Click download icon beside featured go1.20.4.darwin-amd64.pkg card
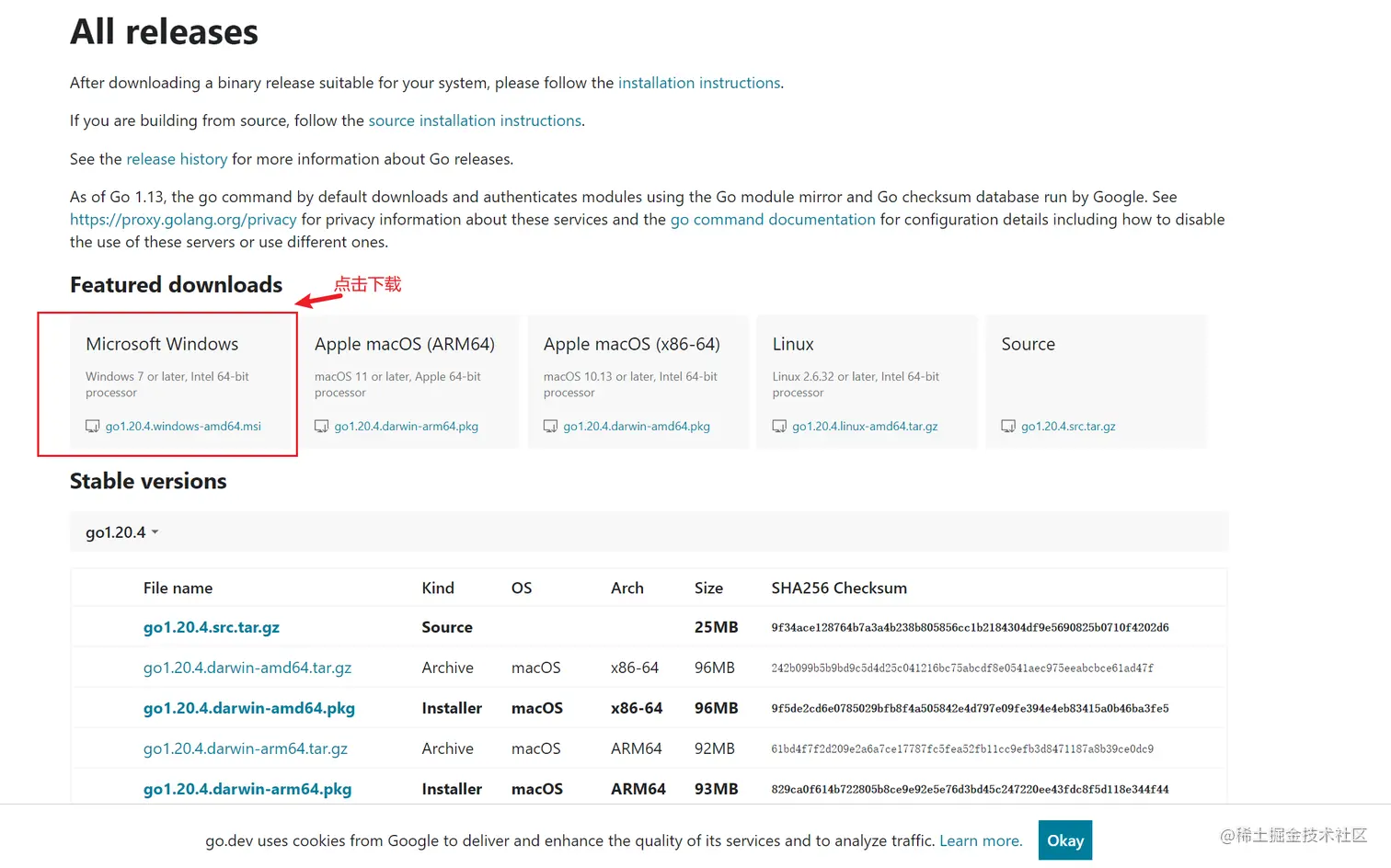This screenshot has width=1391, height=868. coord(551,427)
